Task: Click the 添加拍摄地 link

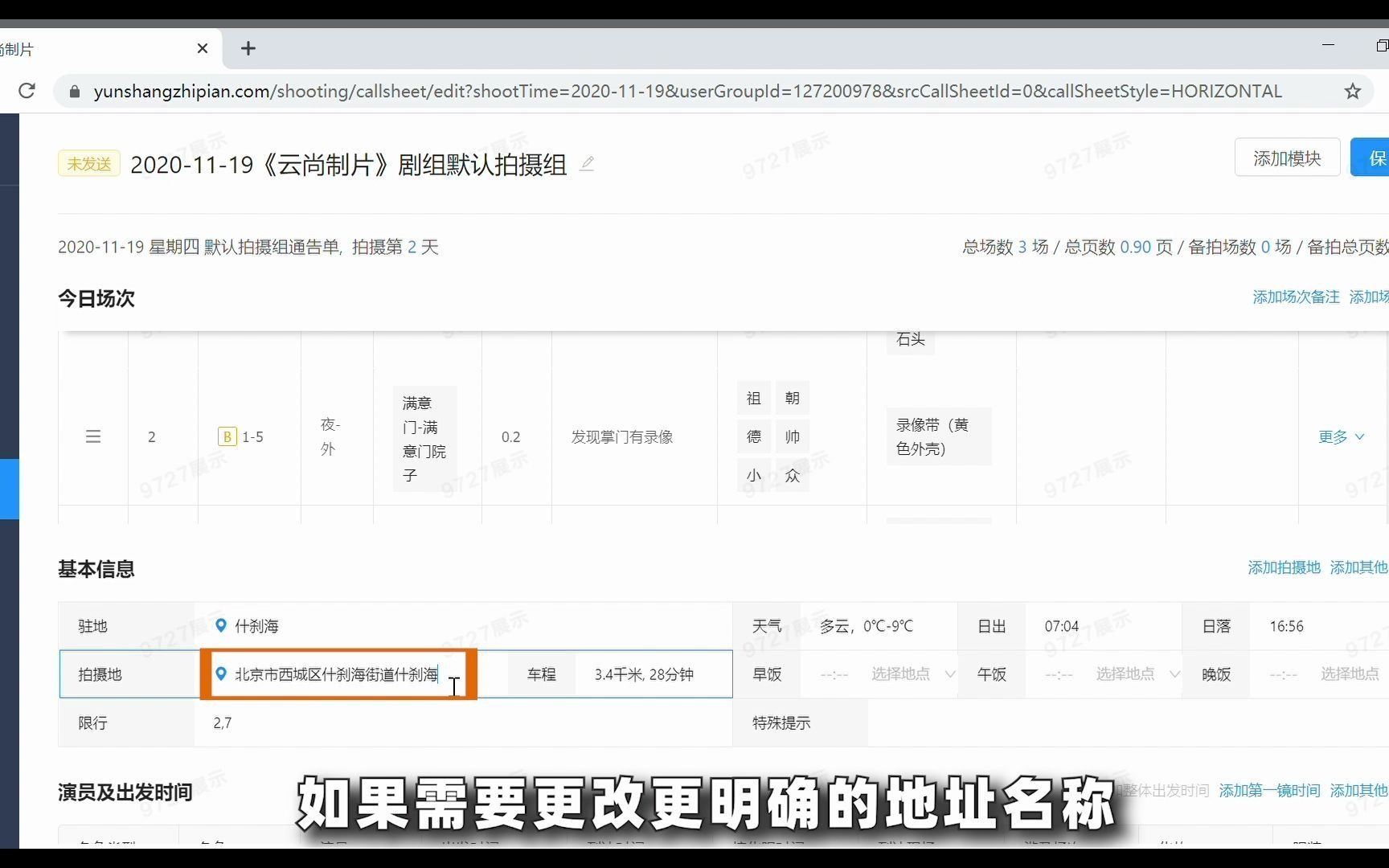Action: 1284,567
